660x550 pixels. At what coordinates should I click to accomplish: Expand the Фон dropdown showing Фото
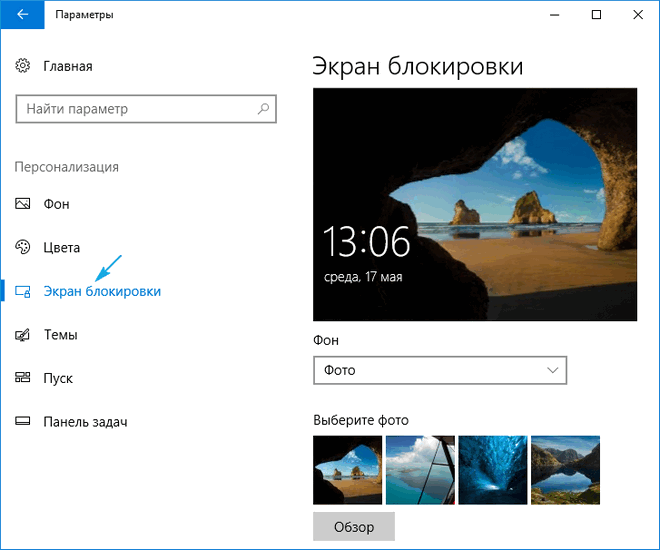440,370
